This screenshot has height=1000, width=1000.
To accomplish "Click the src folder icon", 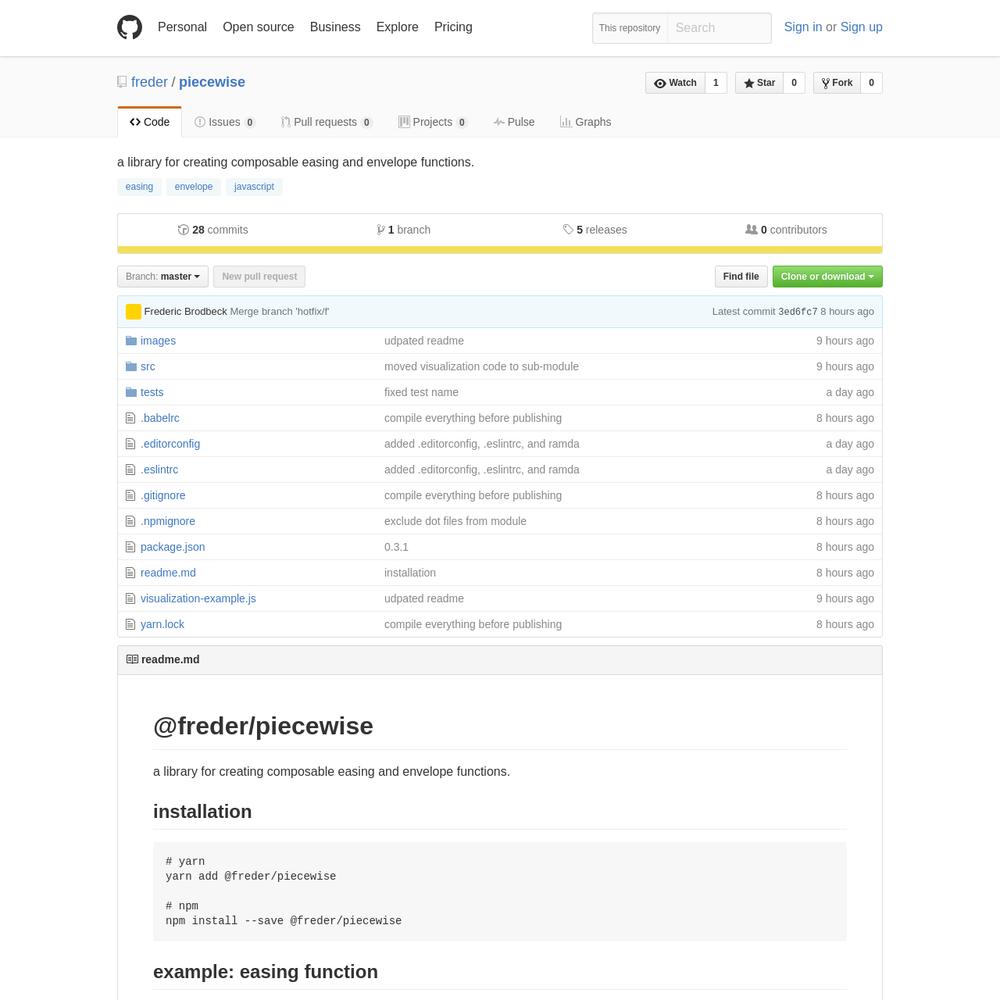I will 131,366.
